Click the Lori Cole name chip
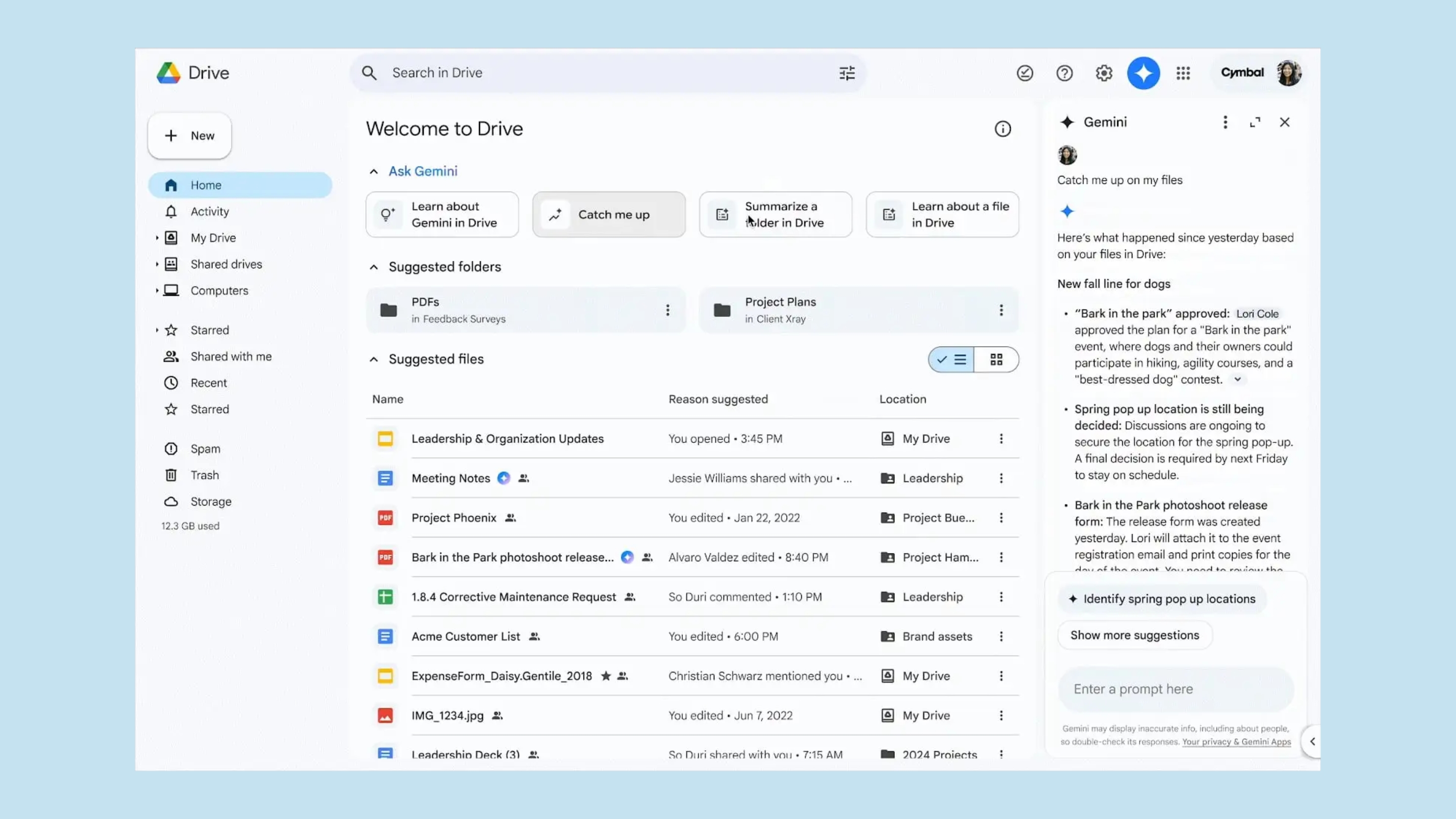The width and height of the screenshot is (1456, 819). (x=1257, y=313)
